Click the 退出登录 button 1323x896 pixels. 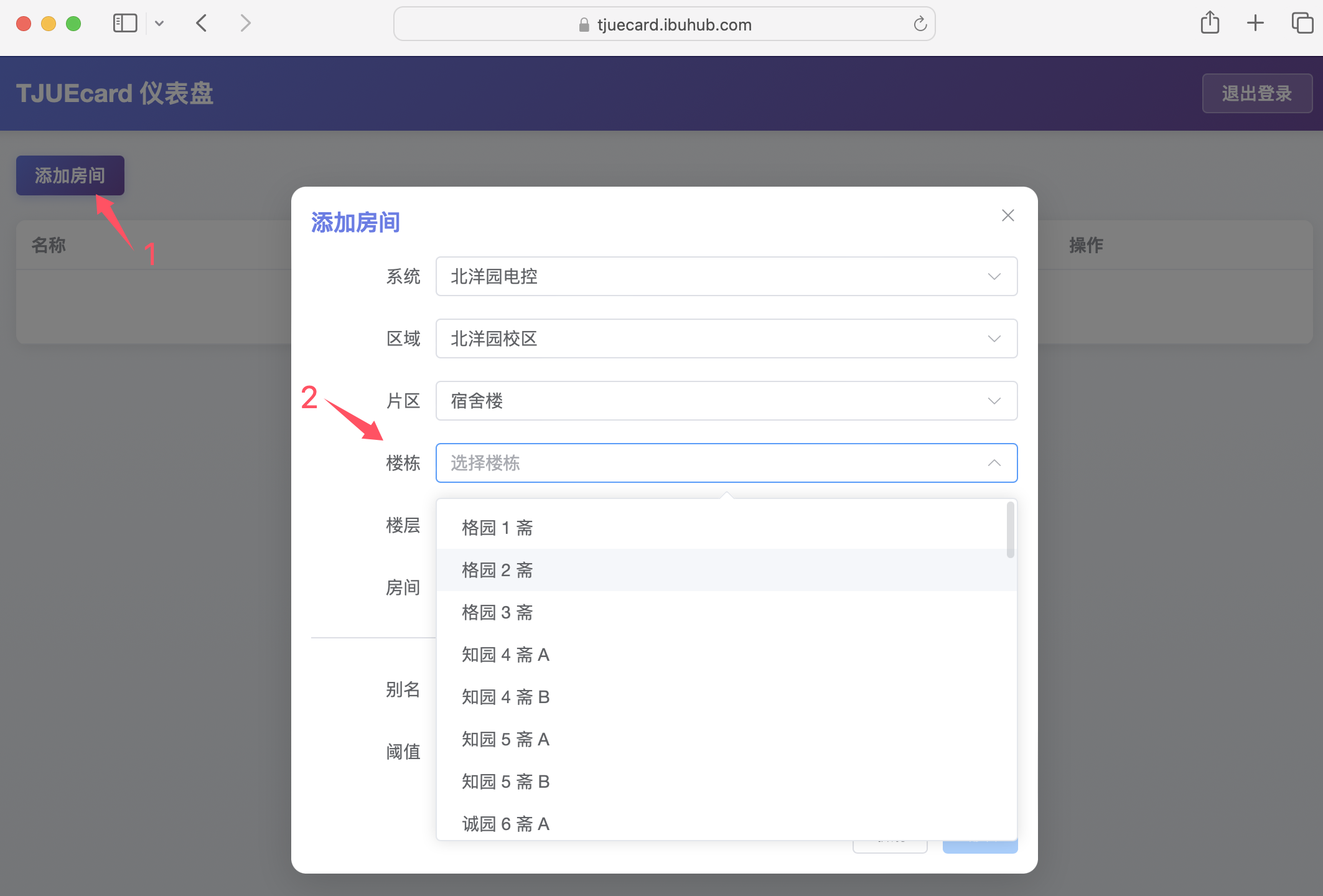point(1256,93)
